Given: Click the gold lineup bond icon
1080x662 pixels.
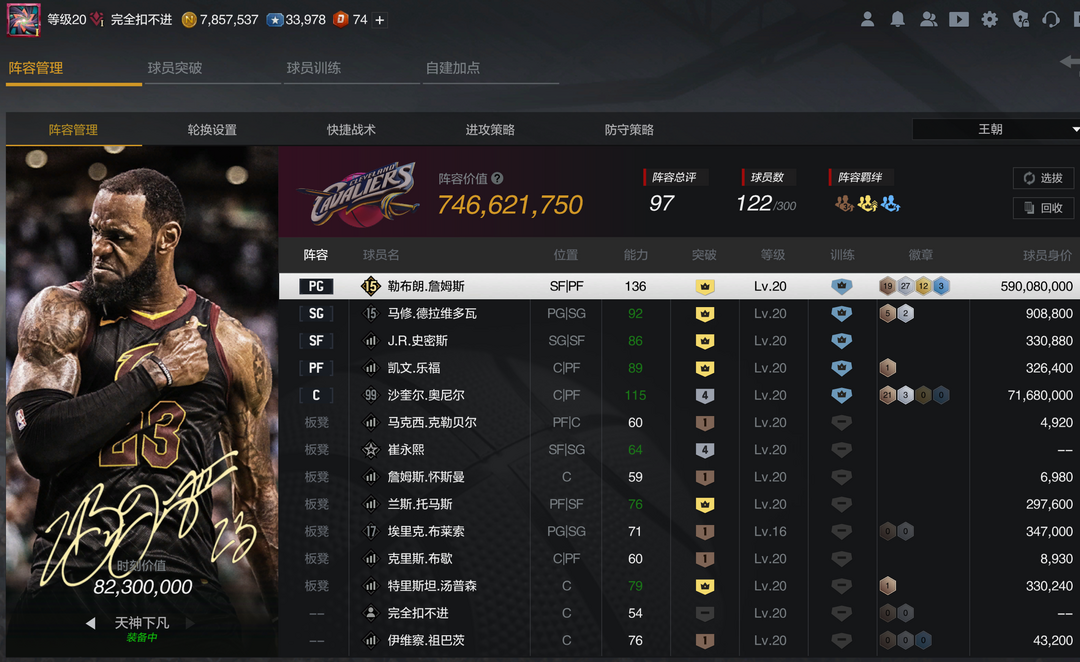Looking at the screenshot, I should click(x=867, y=204).
